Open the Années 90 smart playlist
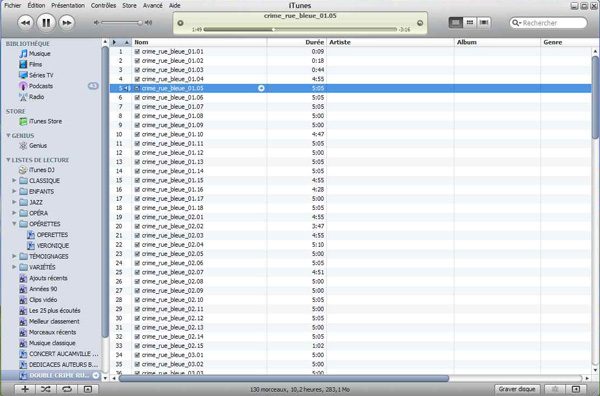This screenshot has width=600, height=396. coord(38,289)
